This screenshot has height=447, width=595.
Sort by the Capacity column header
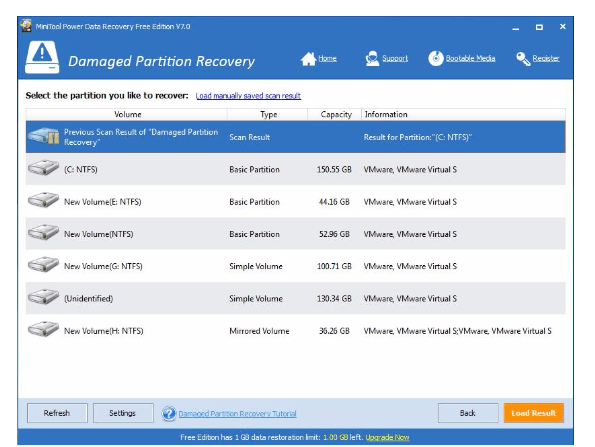tap(335, 114)
